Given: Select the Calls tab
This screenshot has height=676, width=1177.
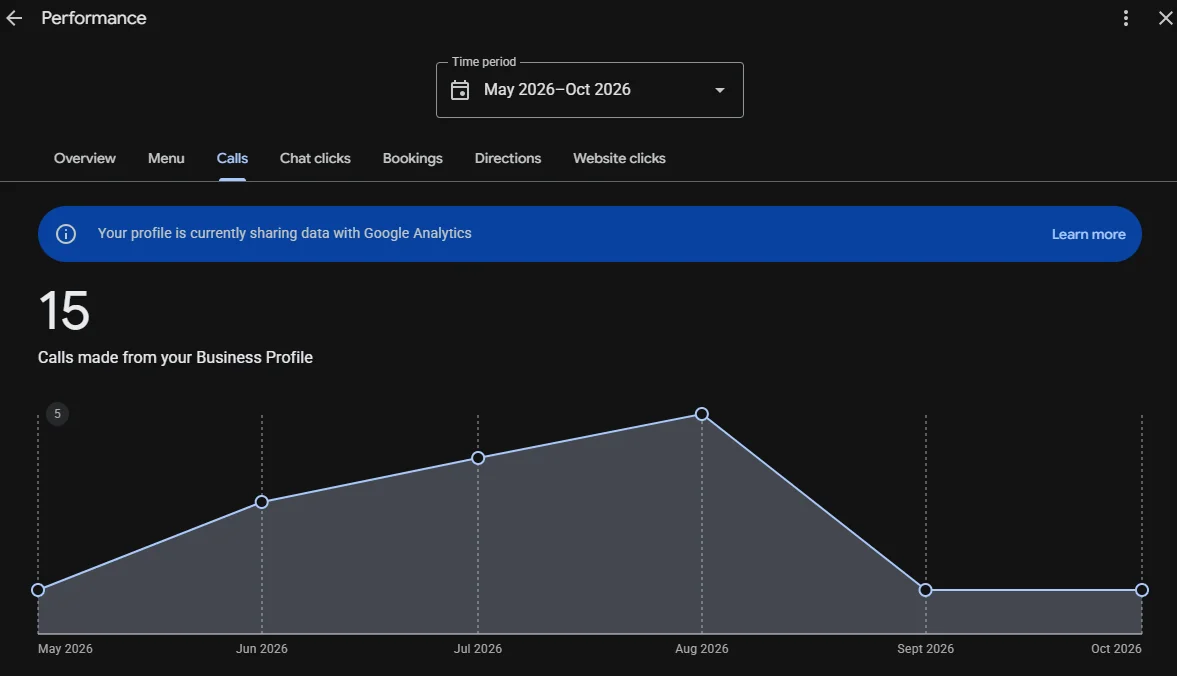Looking at the screenshot, I should coord(232,158).
